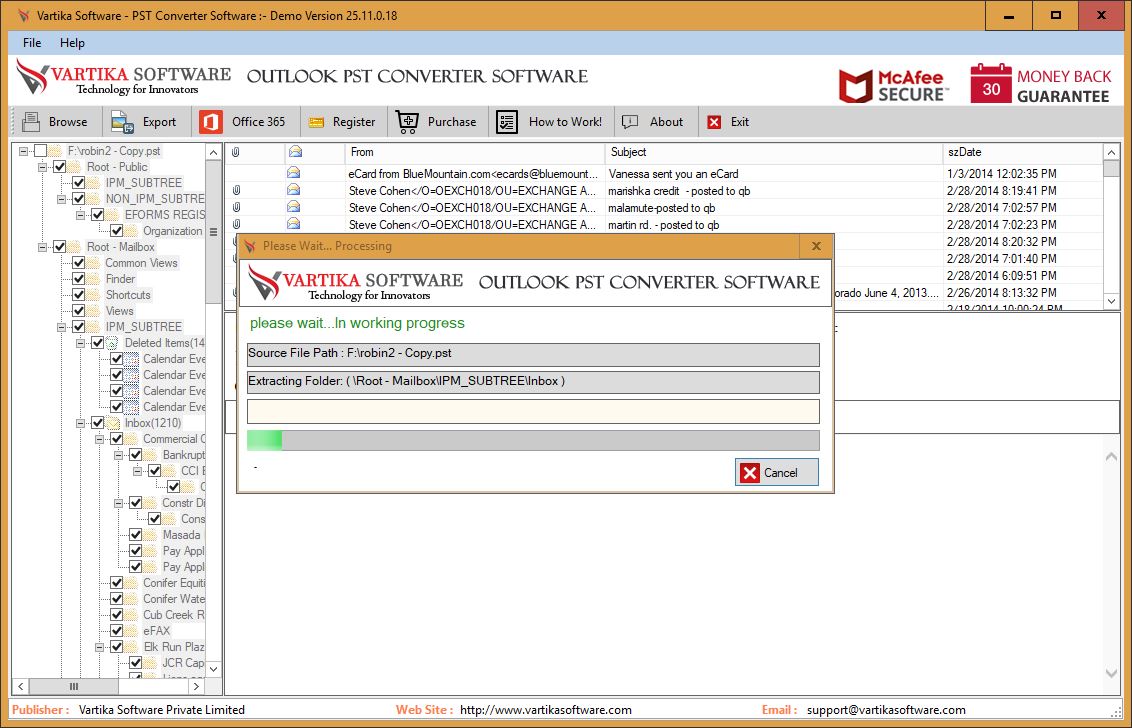
Task: Close the Please Wait... Processing dialog
Action: click(817, 246)
